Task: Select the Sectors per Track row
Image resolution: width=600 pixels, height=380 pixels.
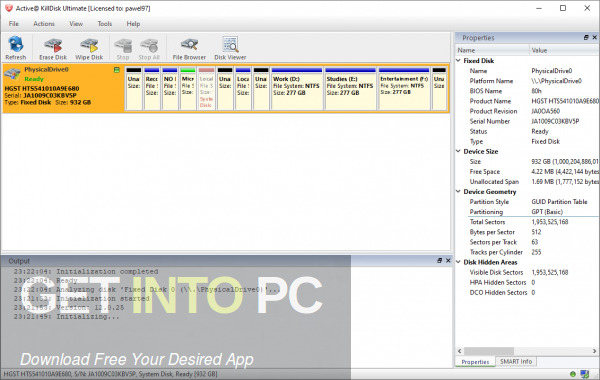Action: pos(527,242)
